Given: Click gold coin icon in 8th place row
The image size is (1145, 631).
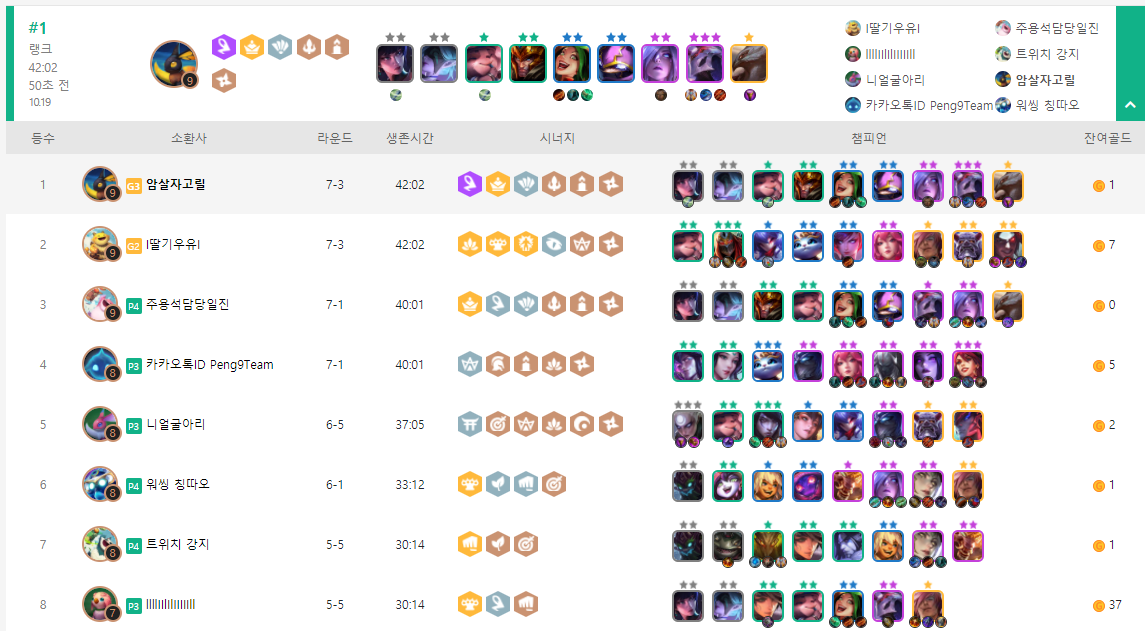Looking at the screenshot, I should point(1098,605).
